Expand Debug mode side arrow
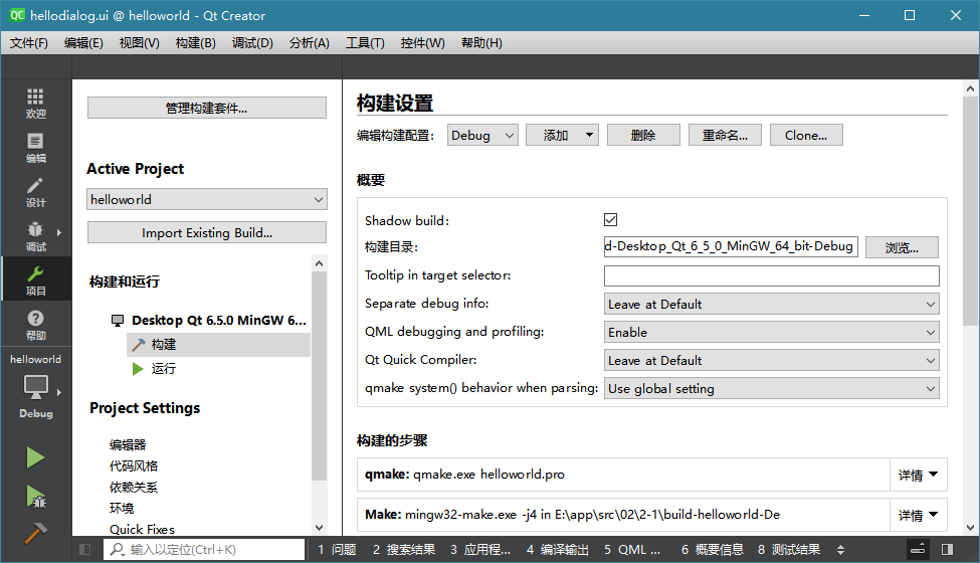This screenshot has height=563, width=980. pos(59,232)
